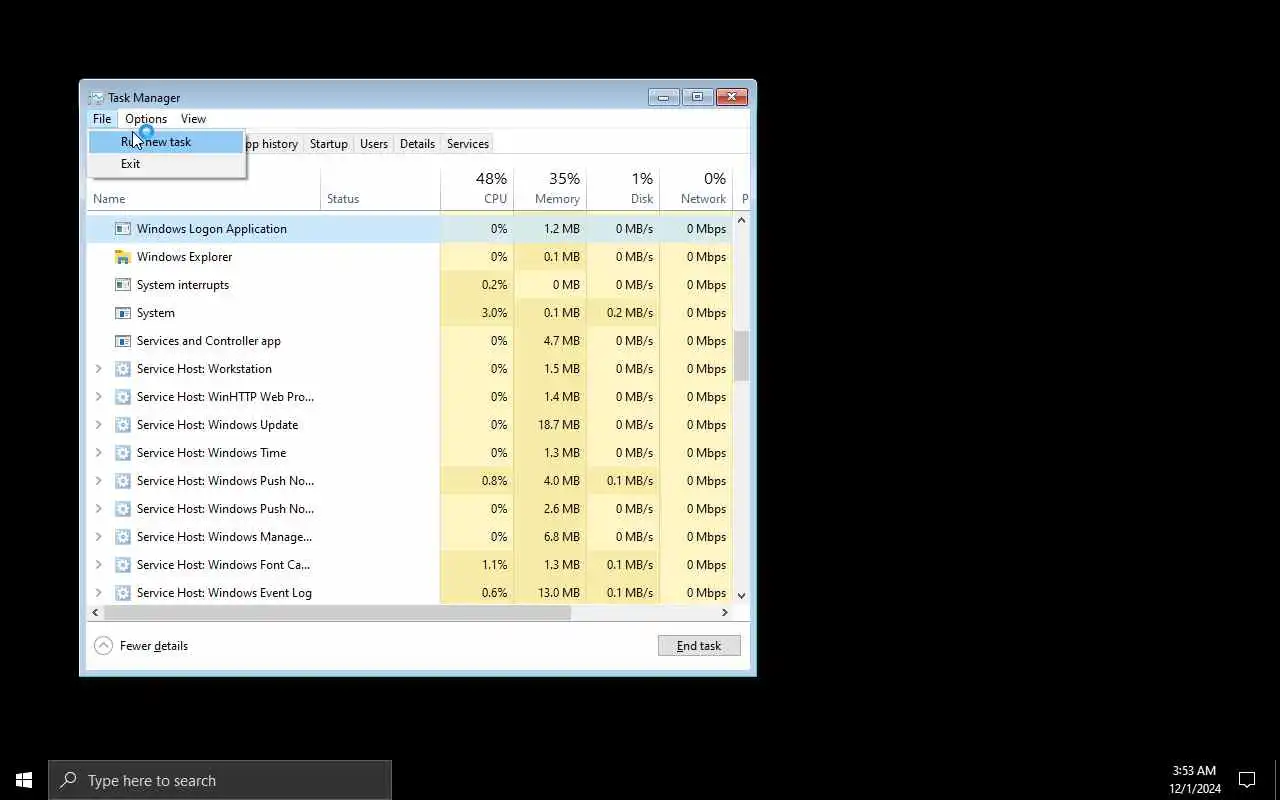This screenshot has width=1280, height=800.
Task: Click 1.1% CPU value for Windows Font Ca...
Action: 494,565
